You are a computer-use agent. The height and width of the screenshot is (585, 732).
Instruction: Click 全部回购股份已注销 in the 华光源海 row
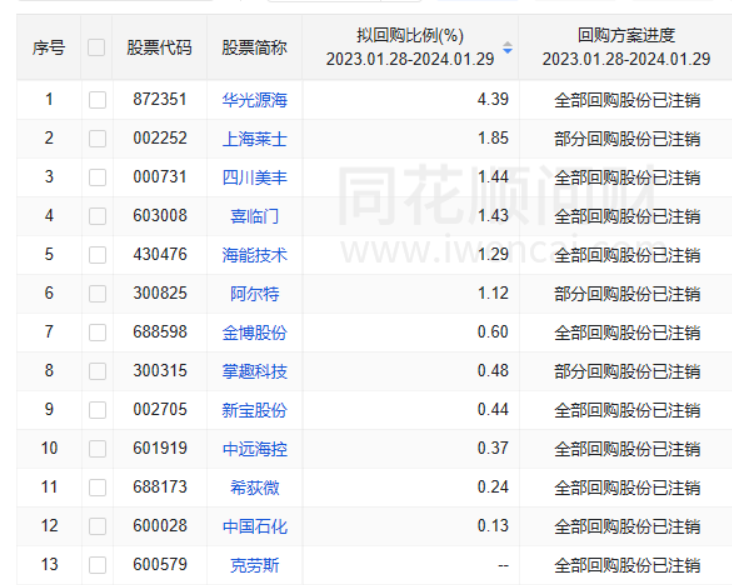click(627, 100)
